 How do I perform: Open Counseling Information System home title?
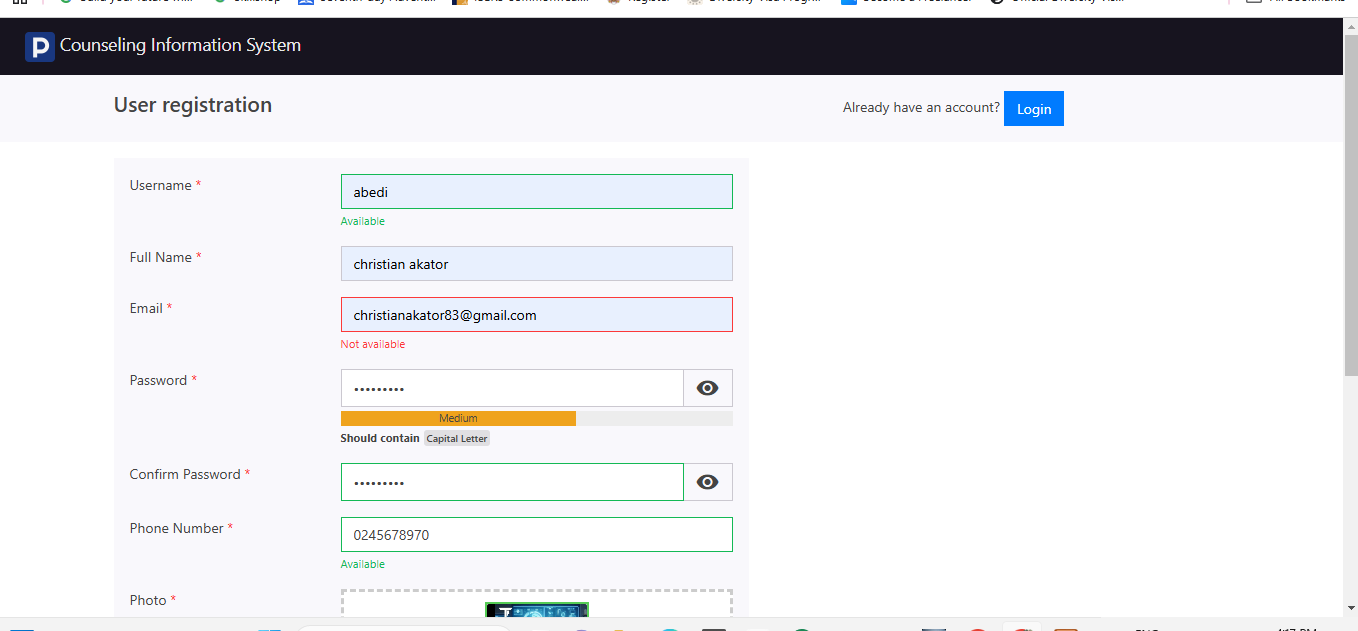tap(180, 45)
